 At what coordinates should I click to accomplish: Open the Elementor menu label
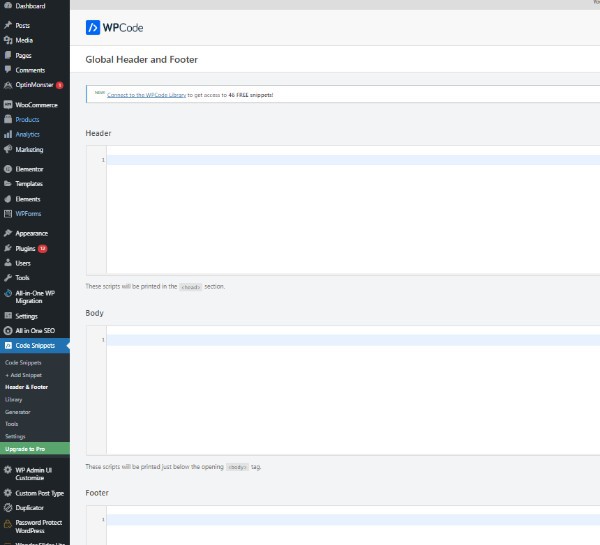[x=29, y=169]
